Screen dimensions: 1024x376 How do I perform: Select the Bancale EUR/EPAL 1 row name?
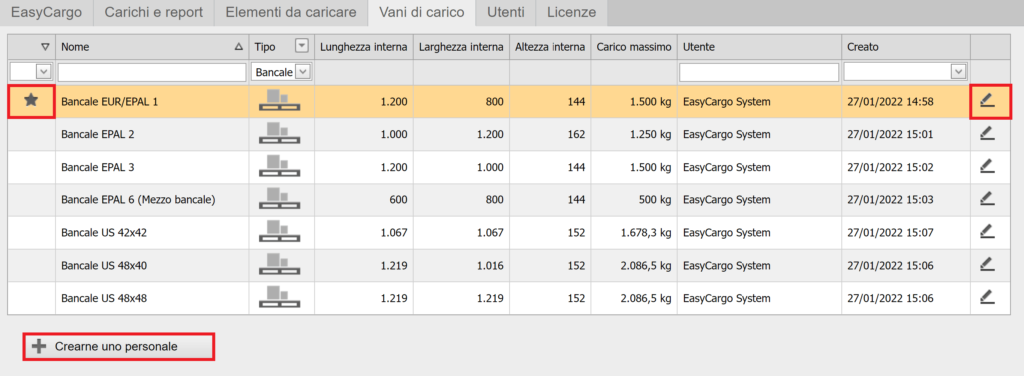(x=110, y=101)
